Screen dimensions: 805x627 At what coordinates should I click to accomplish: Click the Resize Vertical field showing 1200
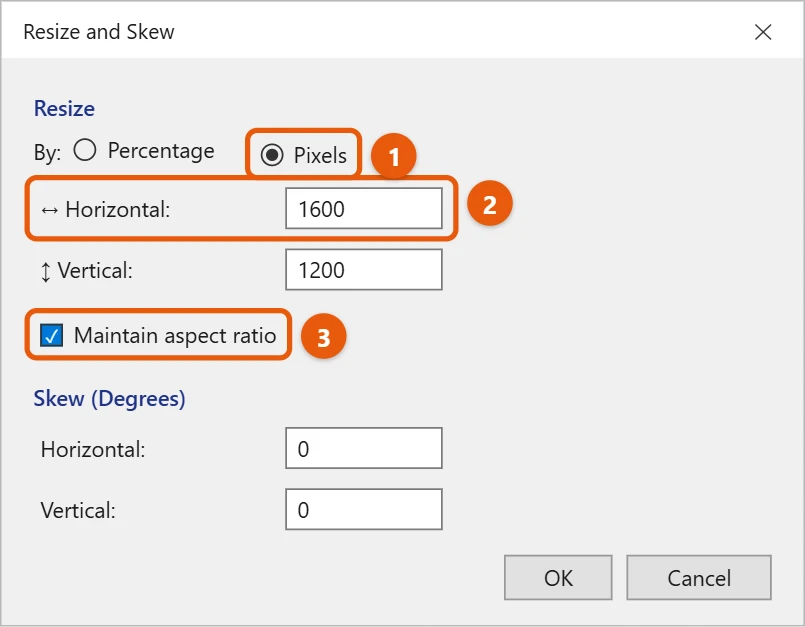[x=363, y=270]
